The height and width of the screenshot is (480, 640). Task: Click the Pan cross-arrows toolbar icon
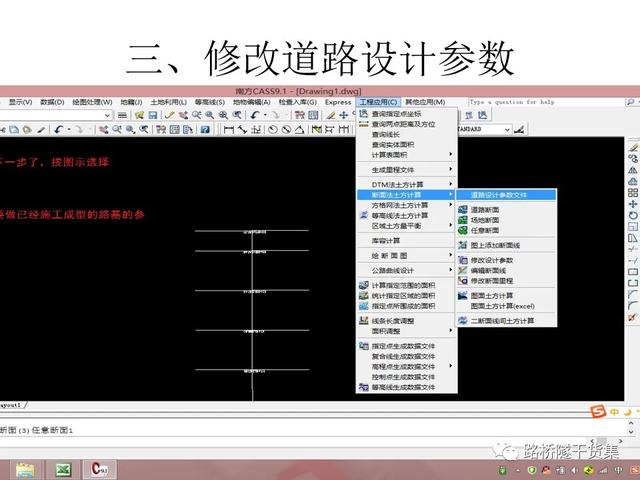coord(344,115)
